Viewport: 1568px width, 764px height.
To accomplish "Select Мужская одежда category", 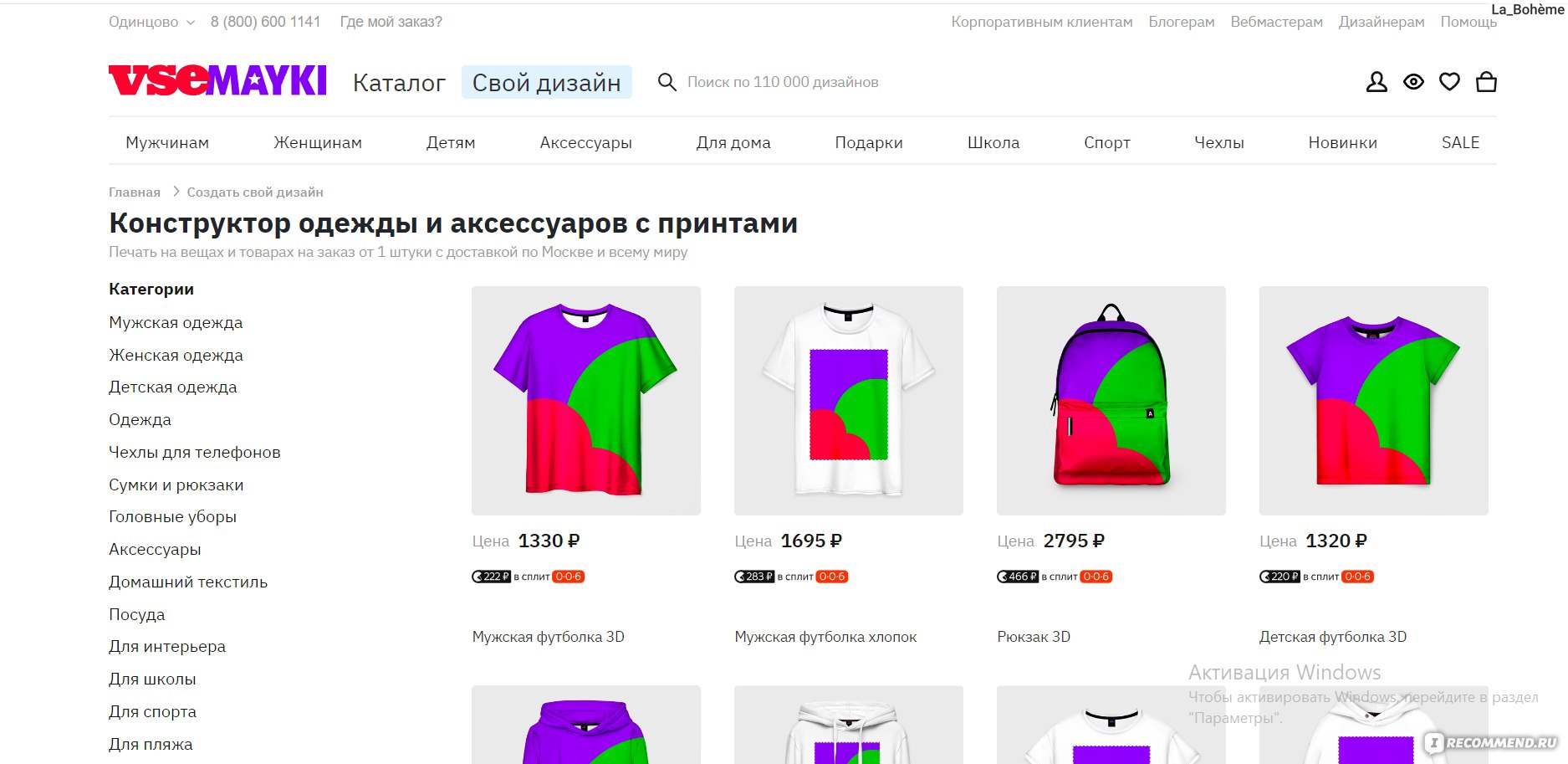I will tap(176, 322).
